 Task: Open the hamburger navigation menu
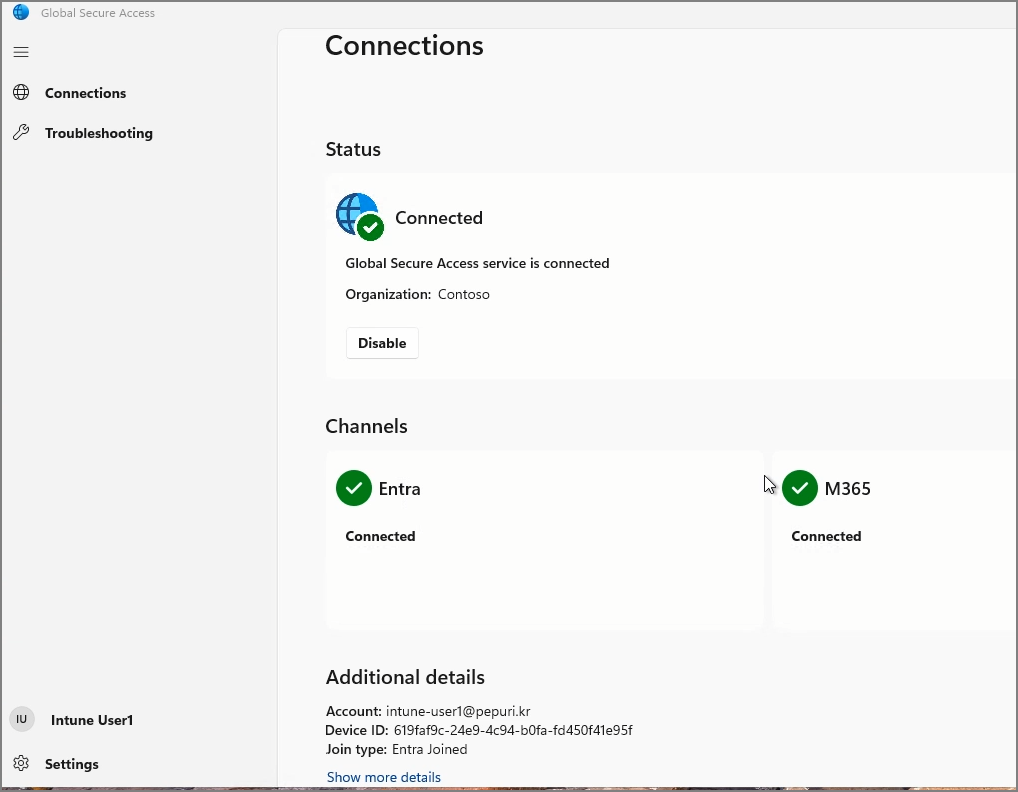coord(21,52)
